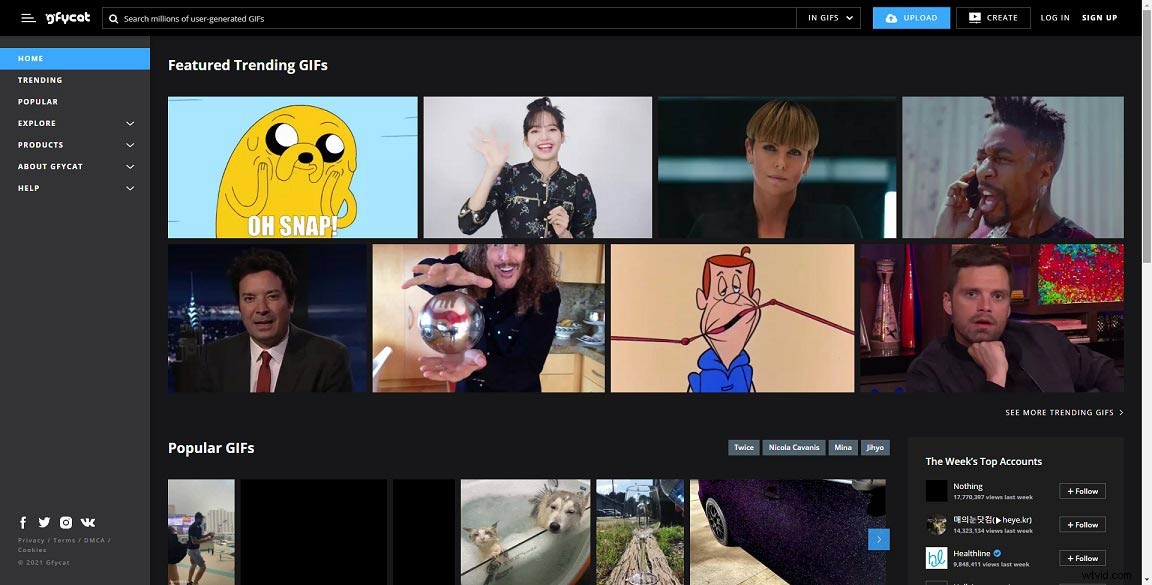Image resolution: width=1152 pixels, height=585 pixels.
Task: Open the Popular section
Action: [37, 101]
